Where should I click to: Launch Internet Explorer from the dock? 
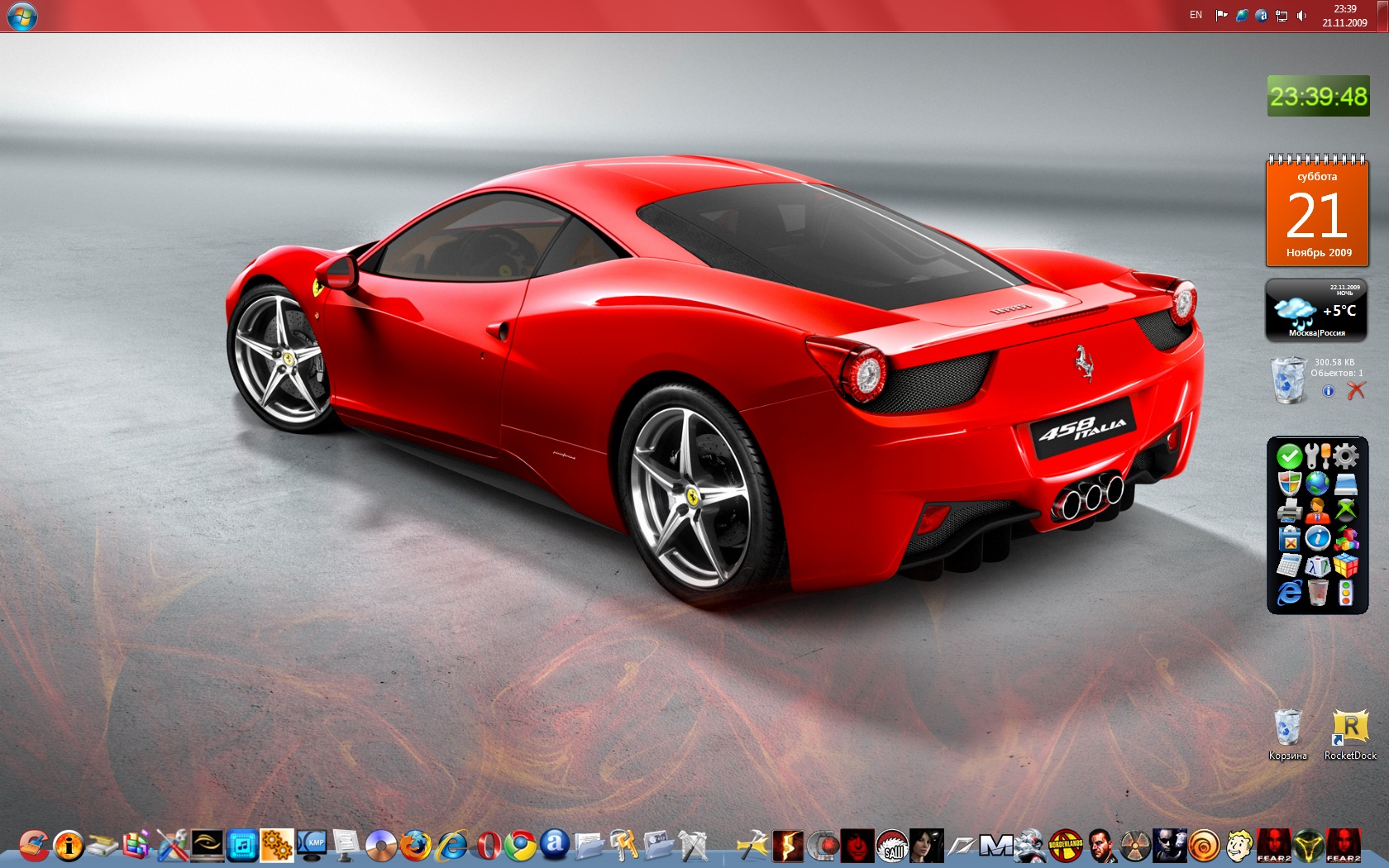(451, 845)
